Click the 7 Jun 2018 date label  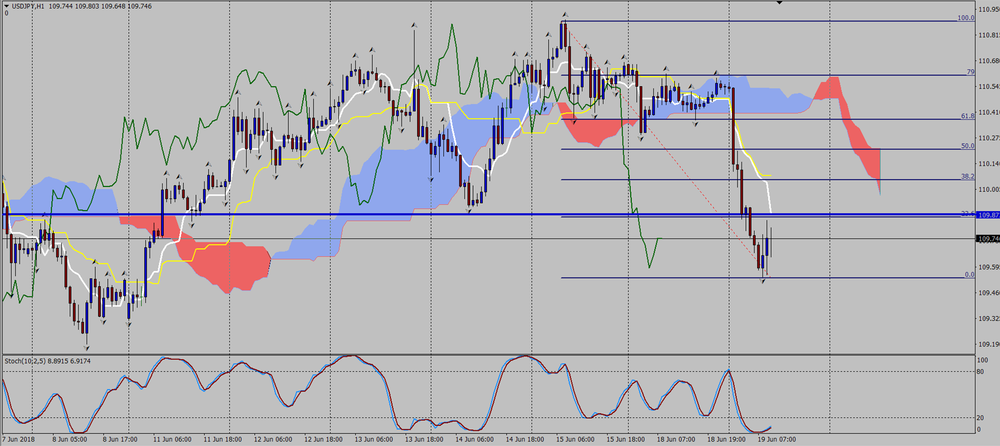[16, 440]
